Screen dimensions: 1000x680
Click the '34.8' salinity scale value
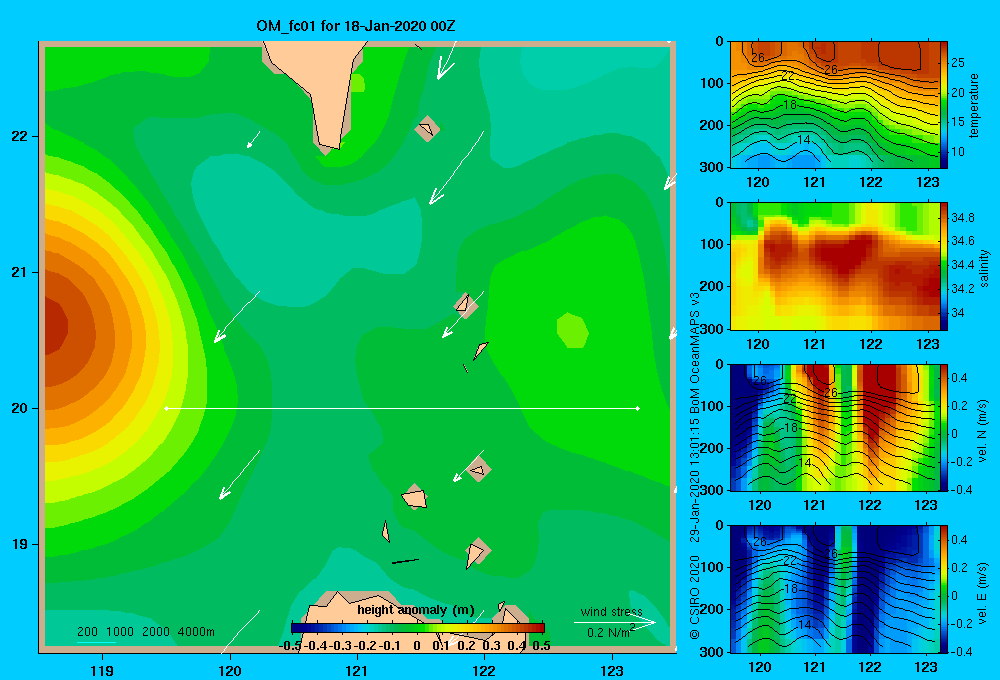pyautogui.click(x=962, y=218)
